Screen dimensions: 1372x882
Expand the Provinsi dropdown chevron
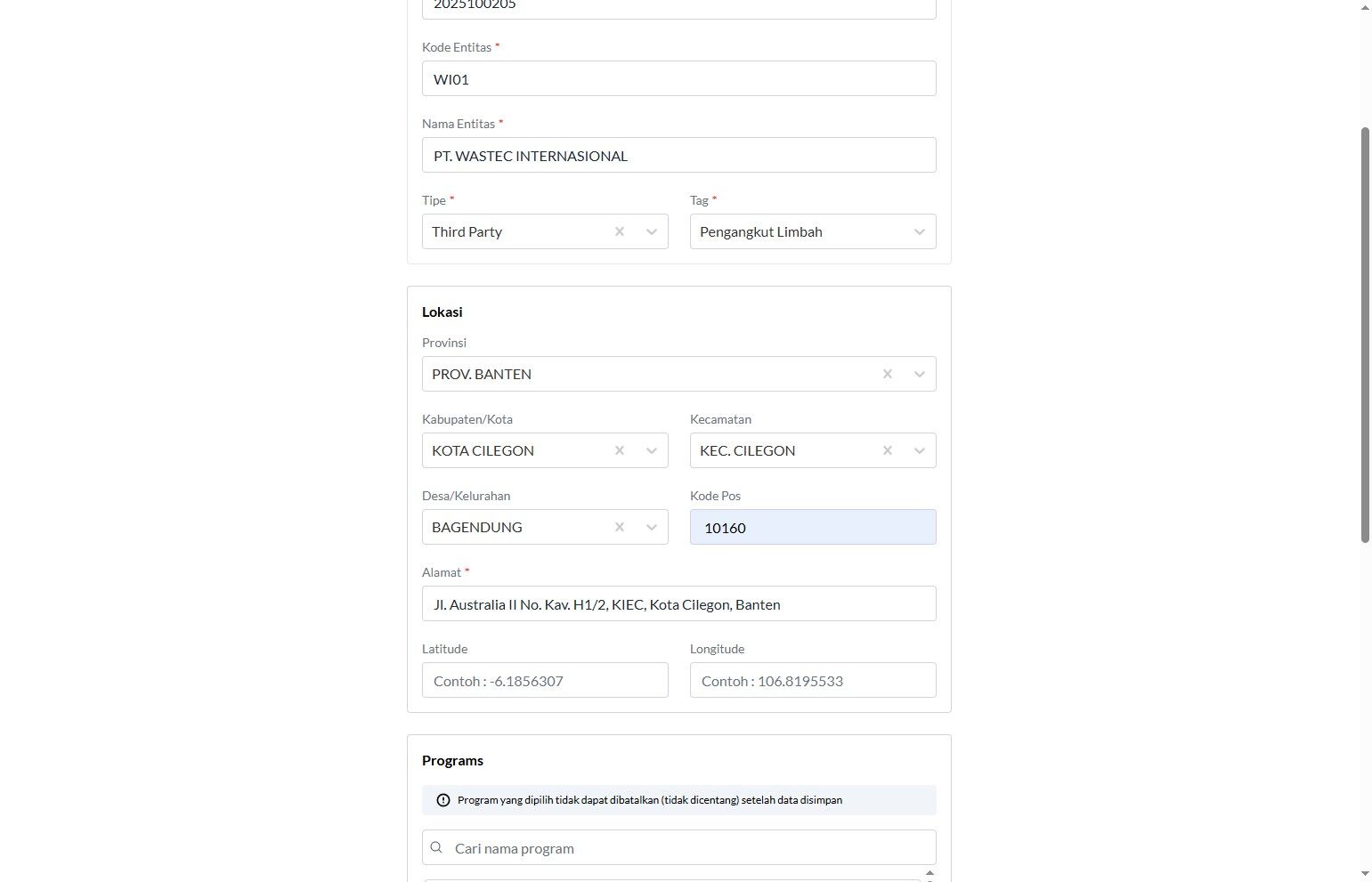pyautogui.click(x=920, y=374)
